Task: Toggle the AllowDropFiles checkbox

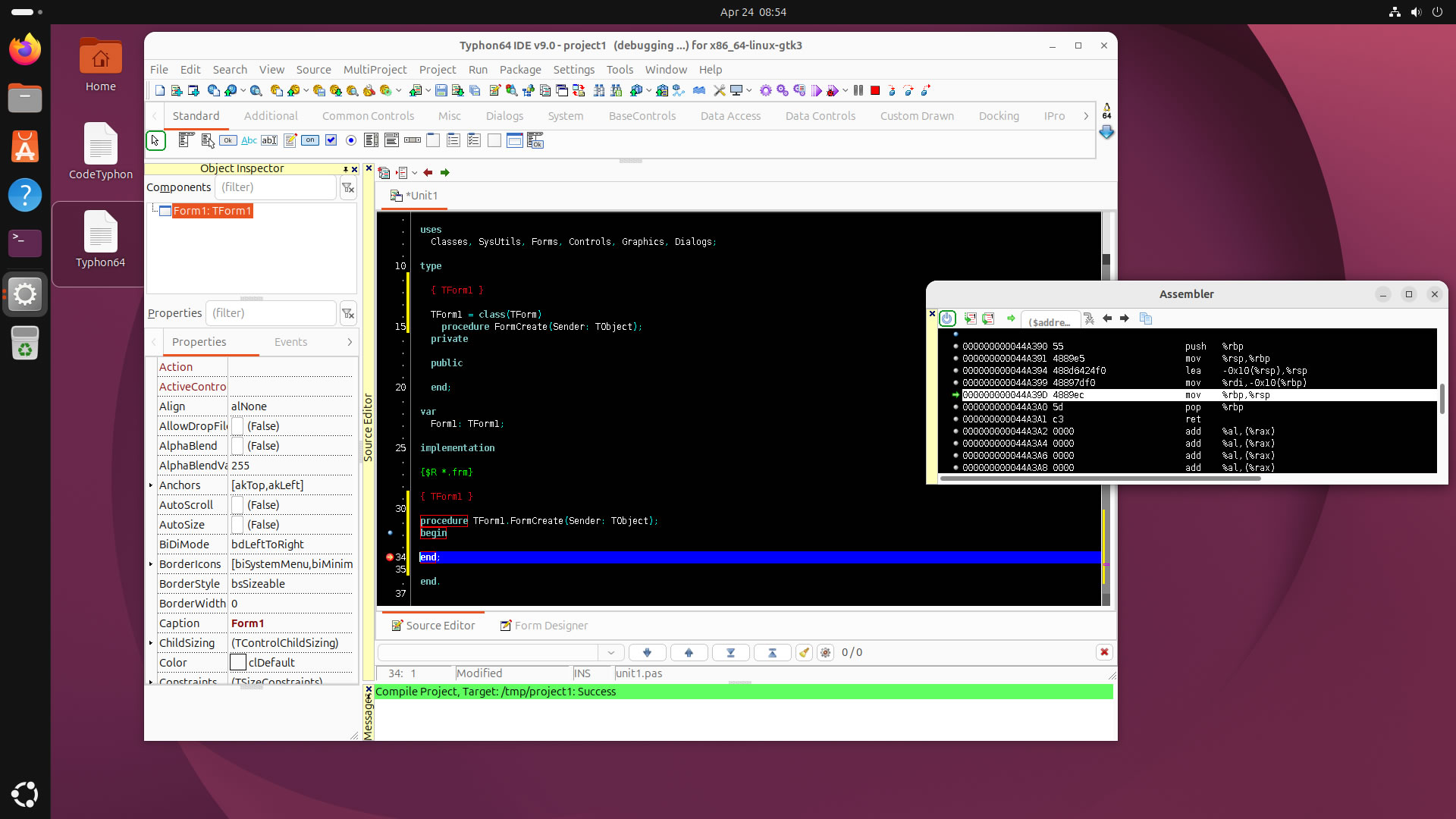Action: pyautogui.click(x=237, y=426)
